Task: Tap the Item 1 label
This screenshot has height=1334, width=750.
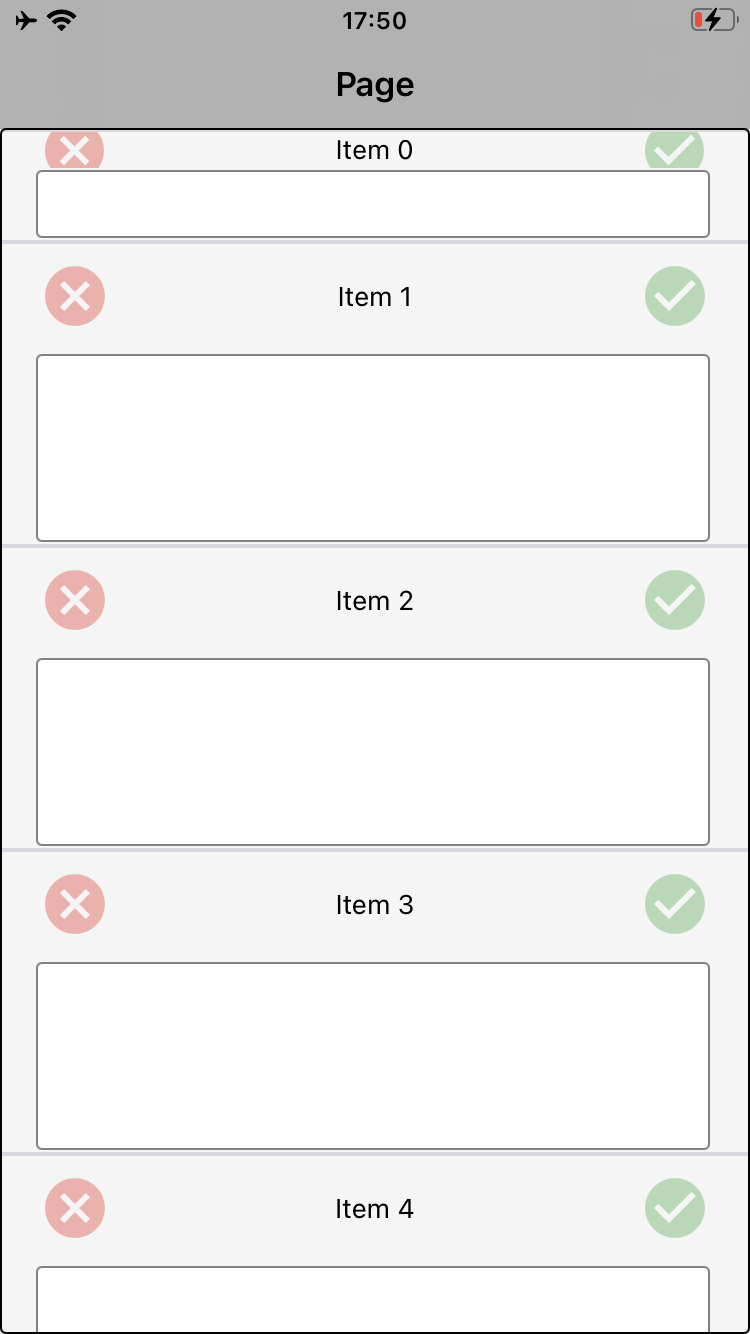Action: point(375,297)
